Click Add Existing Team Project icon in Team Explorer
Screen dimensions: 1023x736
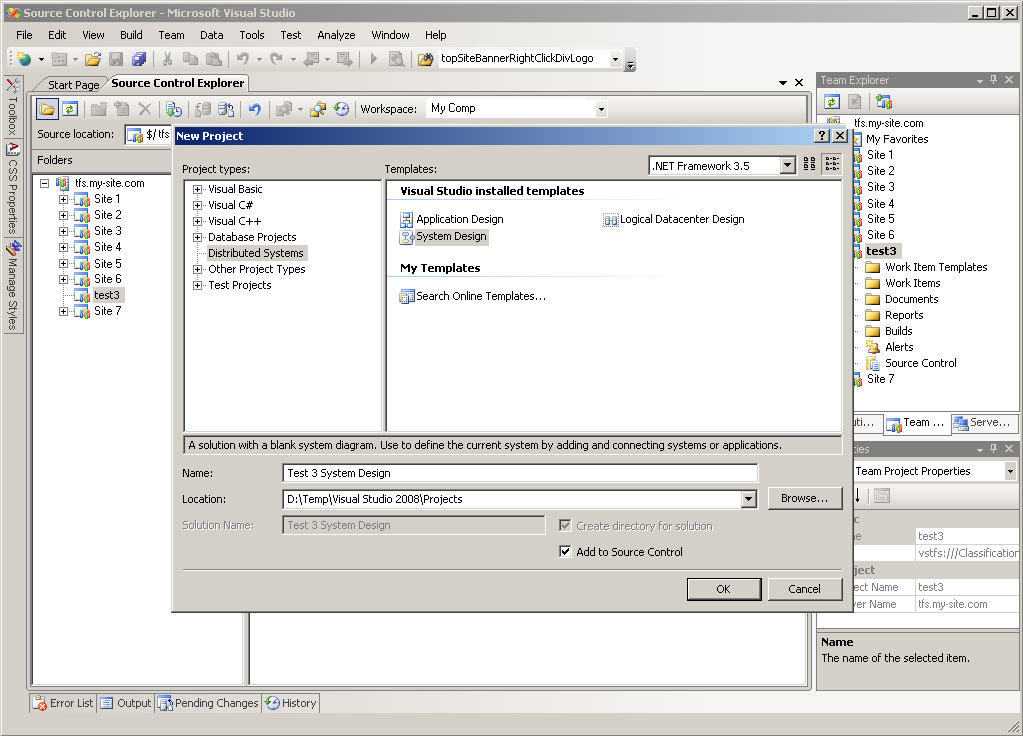(884, 102)
